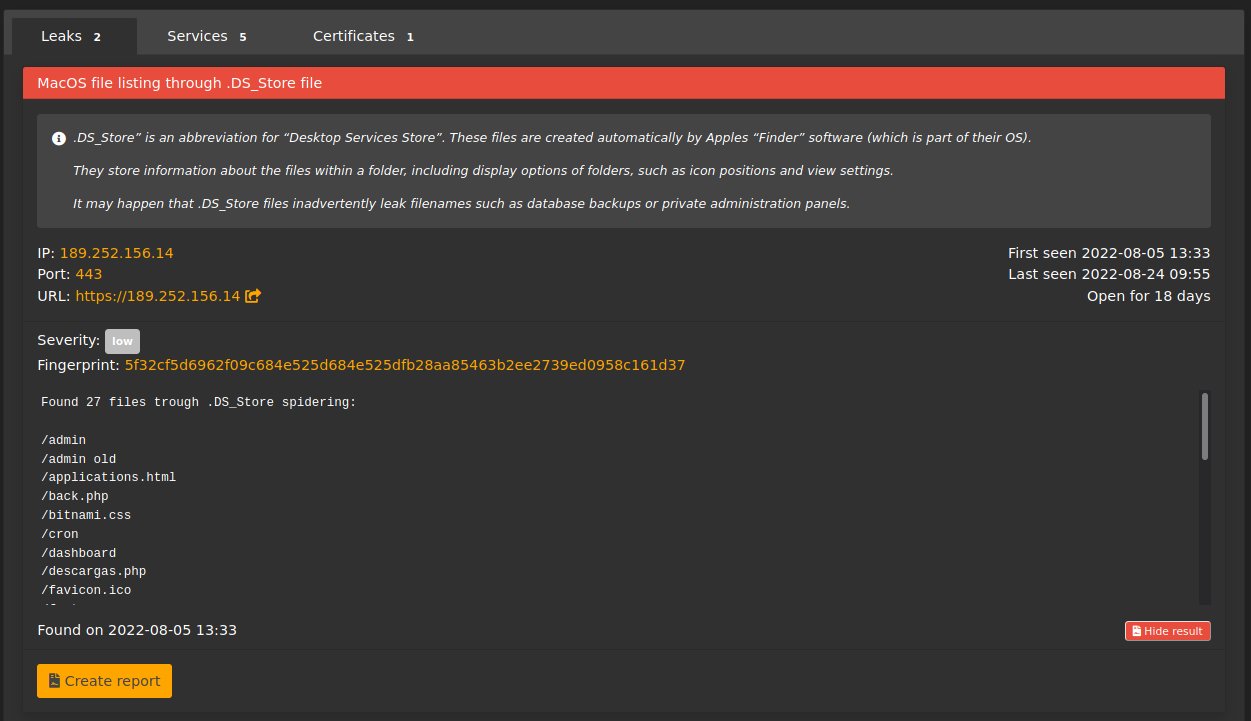
Task: Click the info icon in the description box
Action: (59, 138)
